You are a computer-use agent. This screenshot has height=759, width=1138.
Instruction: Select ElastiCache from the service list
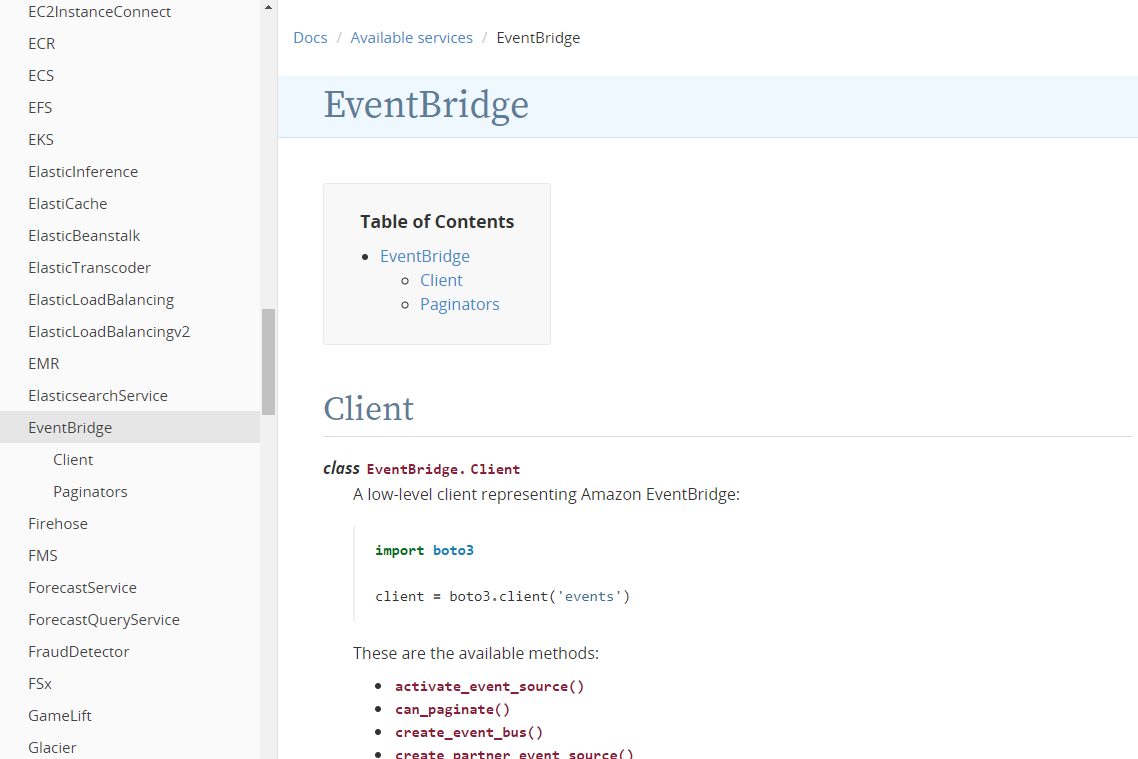tap(67, 203)
